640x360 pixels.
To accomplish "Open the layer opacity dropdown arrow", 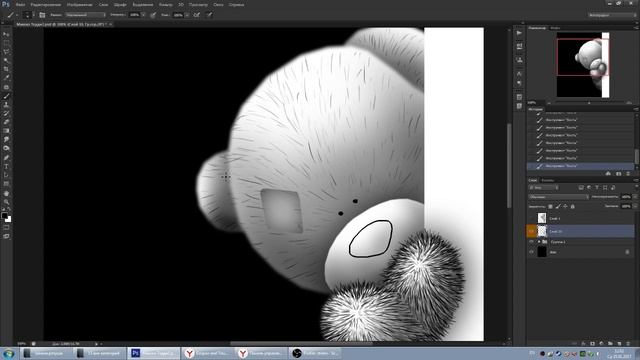I will pos(635,197).
